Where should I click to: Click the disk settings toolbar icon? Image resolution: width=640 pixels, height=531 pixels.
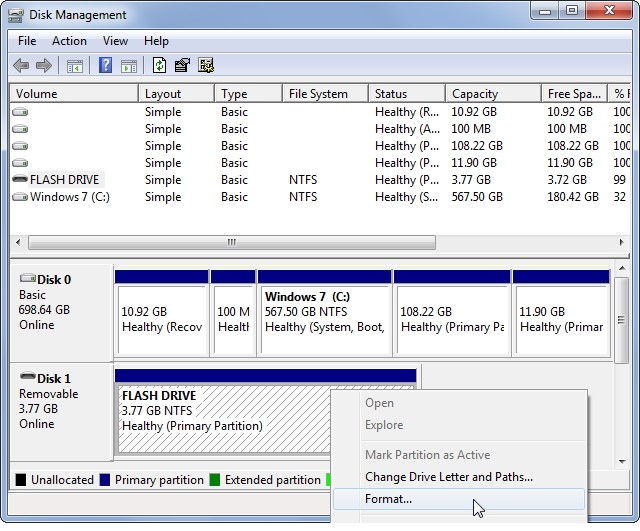(206, 65)
